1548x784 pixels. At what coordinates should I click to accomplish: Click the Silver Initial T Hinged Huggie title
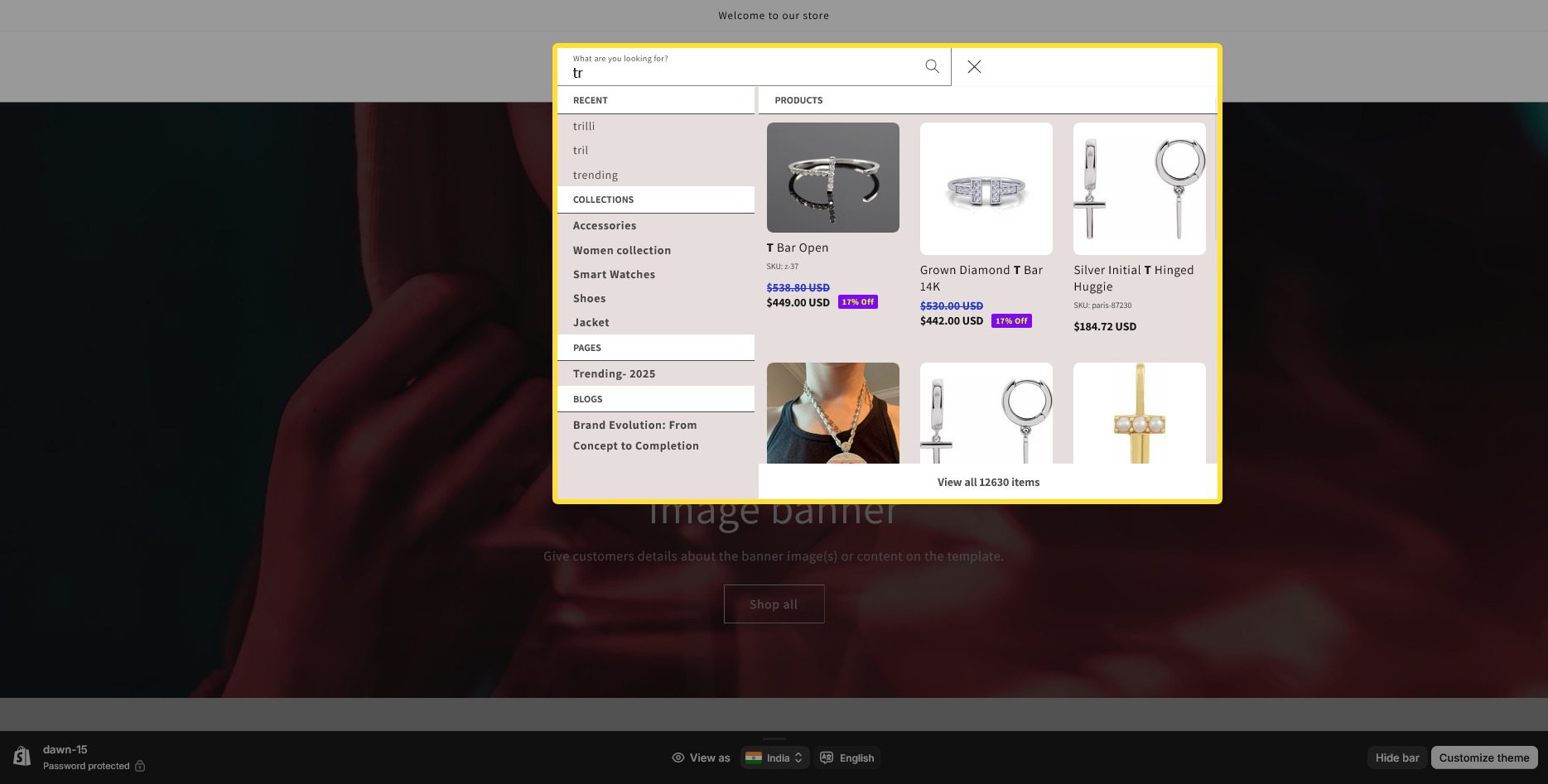pyautogui.click(x=1133, y=278)
